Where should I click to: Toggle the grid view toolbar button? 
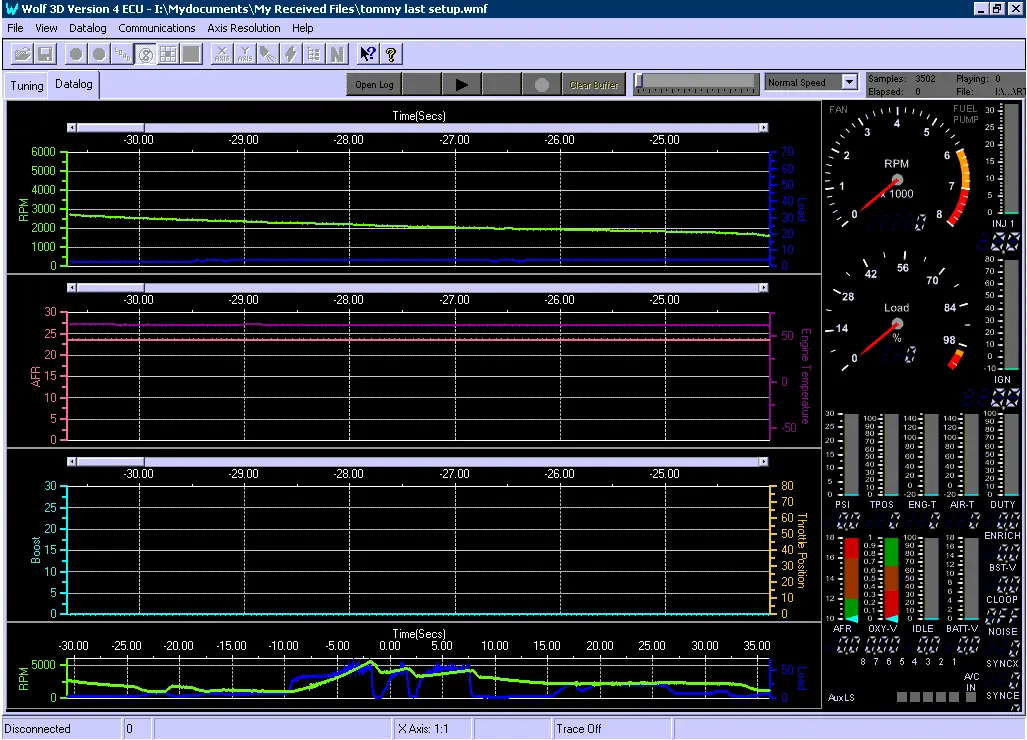point(168,54)
